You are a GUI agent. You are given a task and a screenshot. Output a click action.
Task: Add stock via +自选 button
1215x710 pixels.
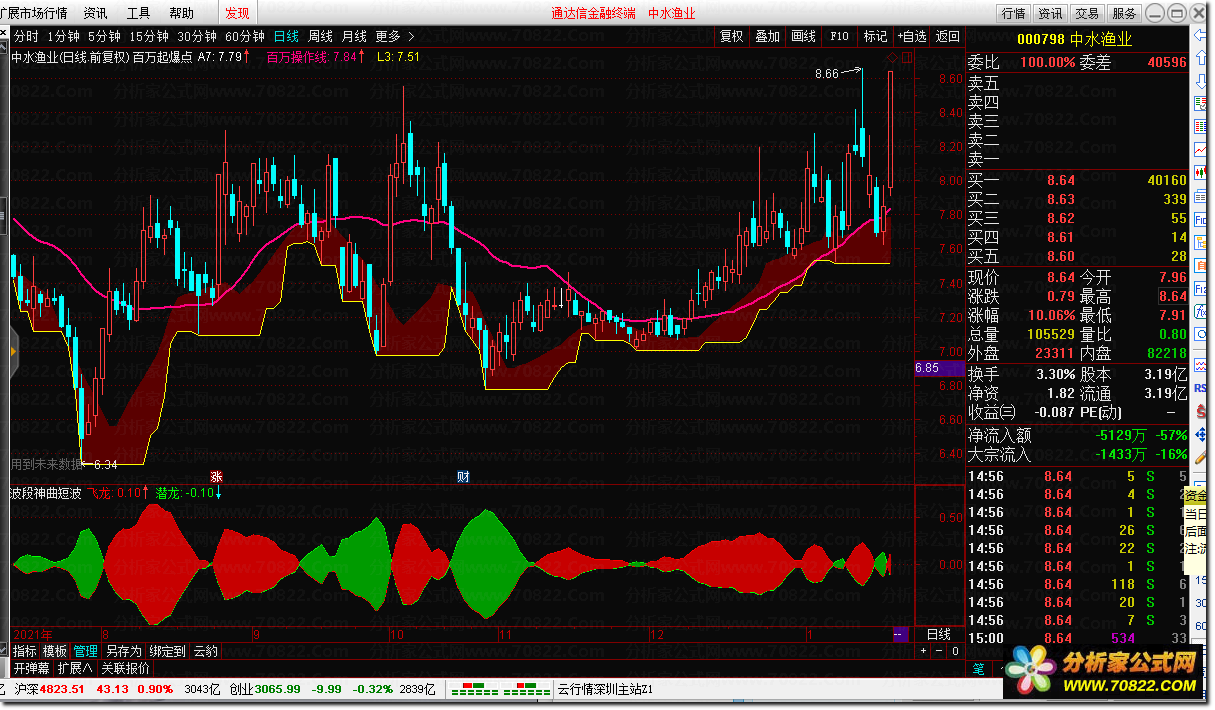coord(911,36)
